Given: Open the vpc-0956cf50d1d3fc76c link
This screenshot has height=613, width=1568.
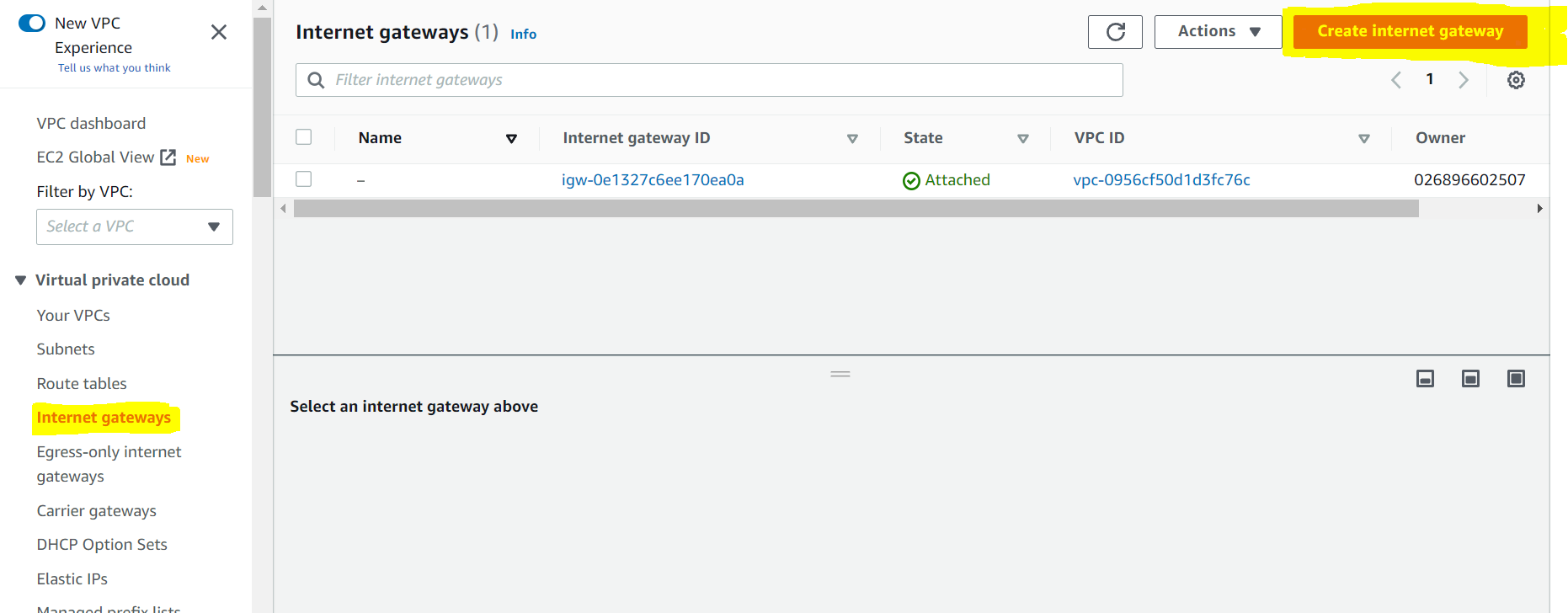Looking at the screenshot, I should click(1161, 179).
